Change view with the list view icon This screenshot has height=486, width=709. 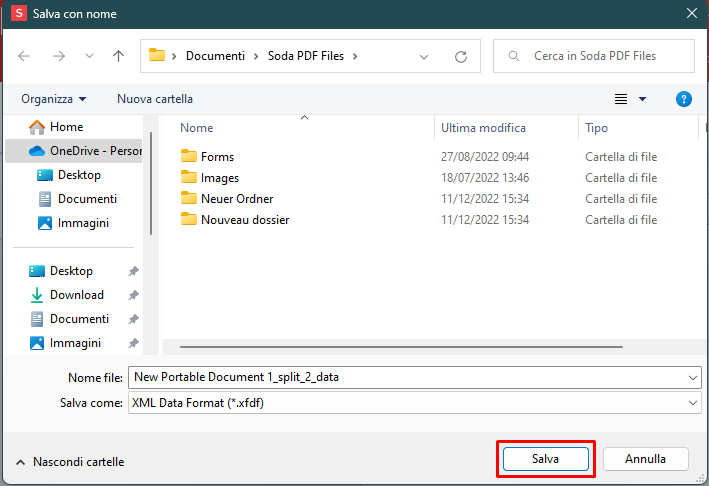pos(621,99)
